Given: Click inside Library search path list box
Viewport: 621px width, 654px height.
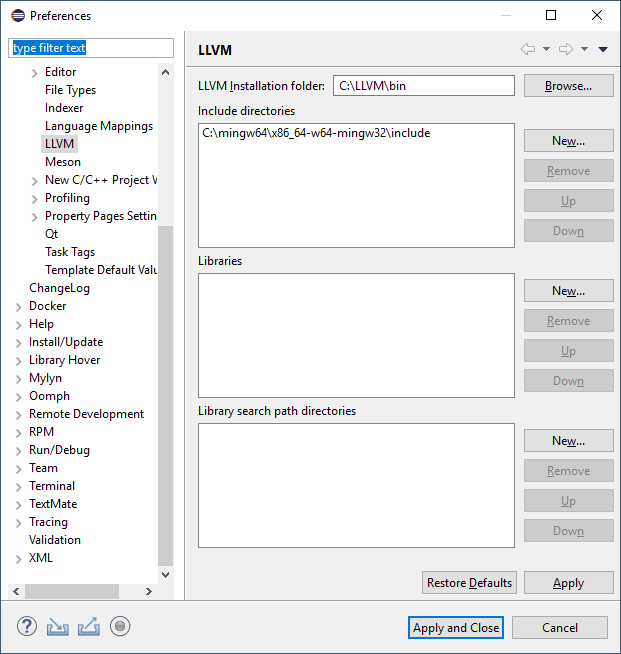Looking at the screenshot, I should [356, 485].
